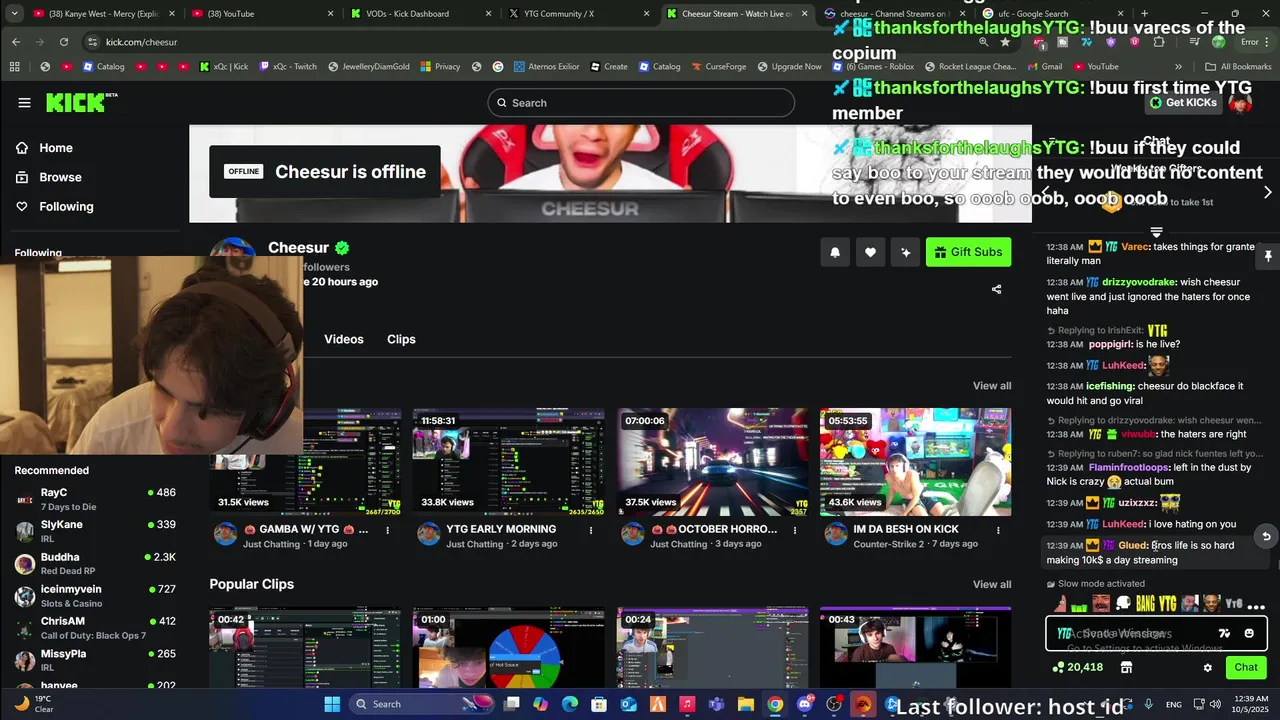Open recommended channel iceinmyvein
This screenshot has height=720, width=1280.
[95, 596]
